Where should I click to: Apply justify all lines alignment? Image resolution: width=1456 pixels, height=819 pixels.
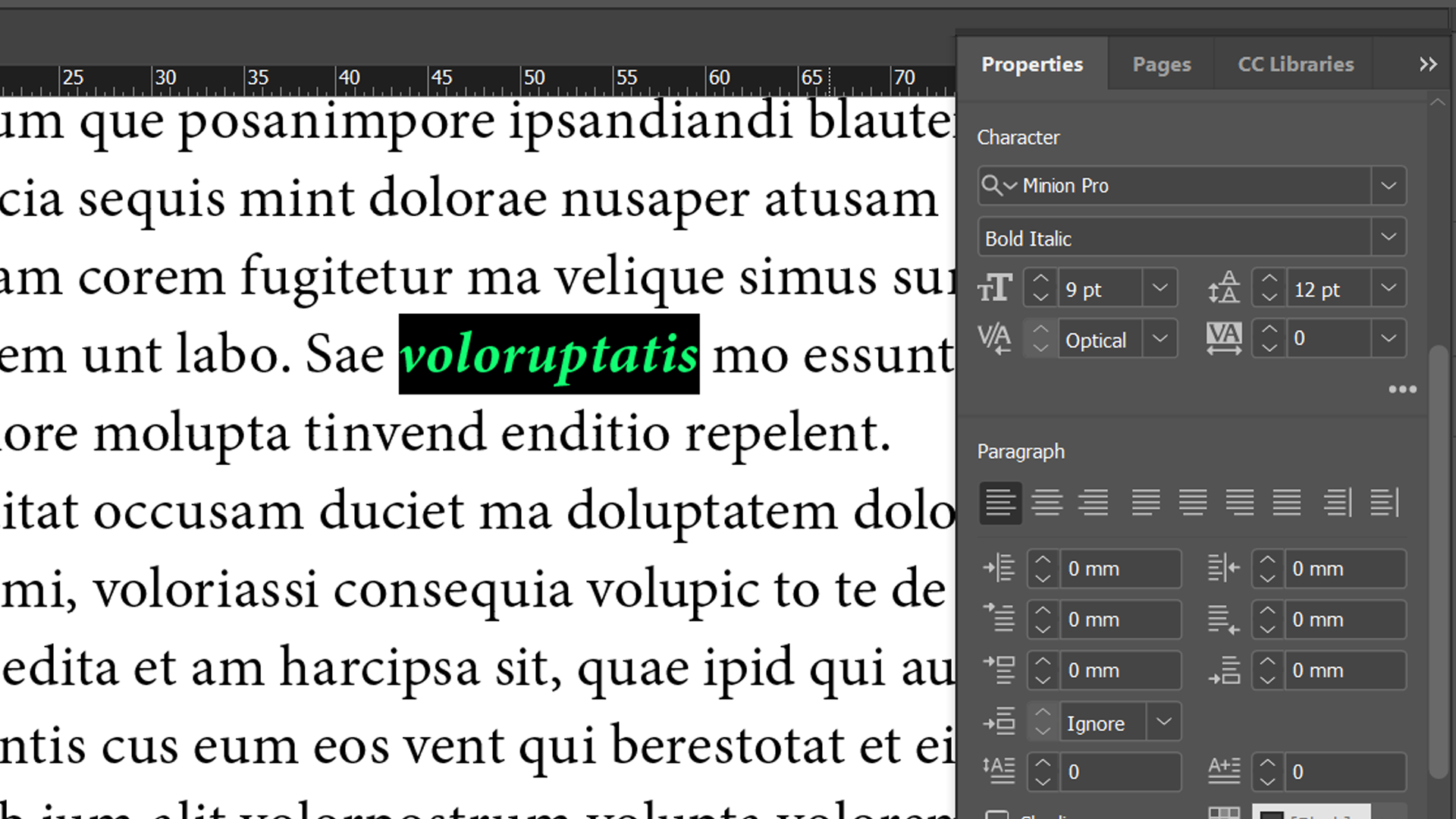tap(1287, 503)
